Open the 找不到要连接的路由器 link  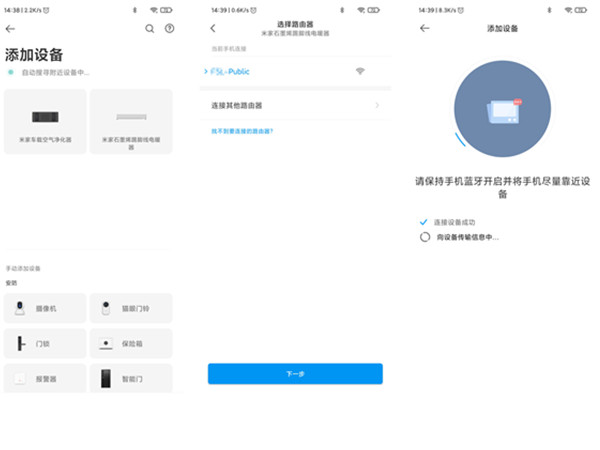(242, 131)
